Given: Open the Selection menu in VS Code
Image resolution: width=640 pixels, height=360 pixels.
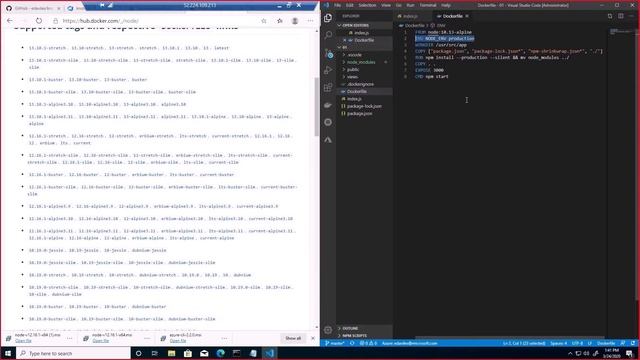Looking at the screenshot, I should click(x=367, y=5).
